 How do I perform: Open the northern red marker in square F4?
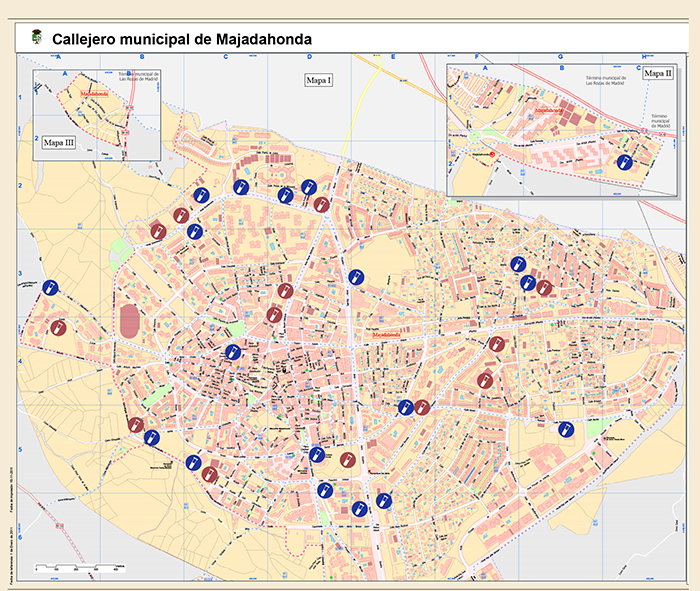[497, 344]
